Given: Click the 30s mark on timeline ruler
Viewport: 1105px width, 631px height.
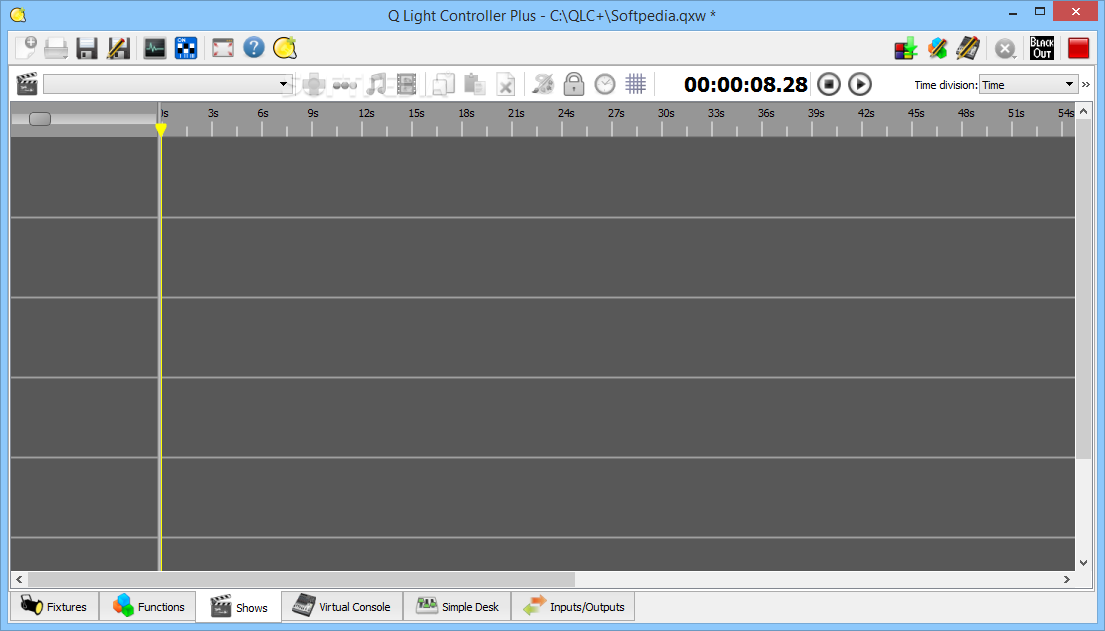Looking at the screenshot, I should click(x=666, y=113).
